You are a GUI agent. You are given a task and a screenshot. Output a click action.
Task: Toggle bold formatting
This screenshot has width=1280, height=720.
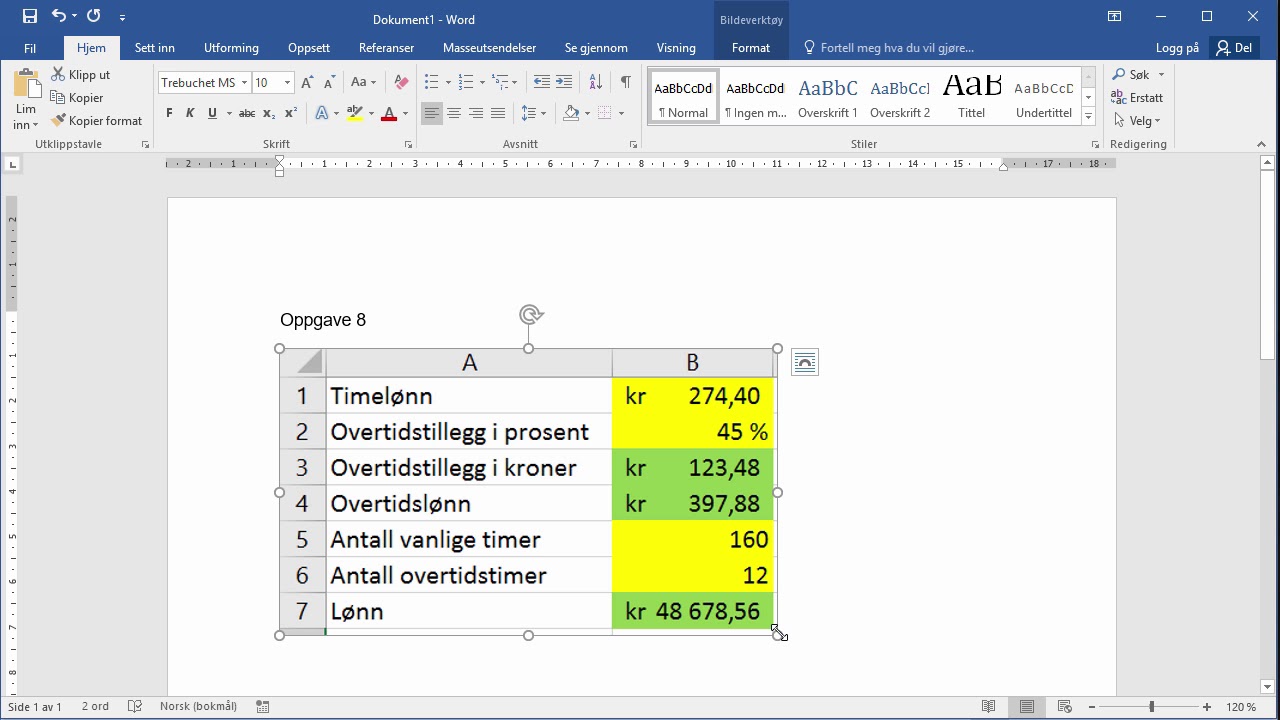tap(169, 114)
